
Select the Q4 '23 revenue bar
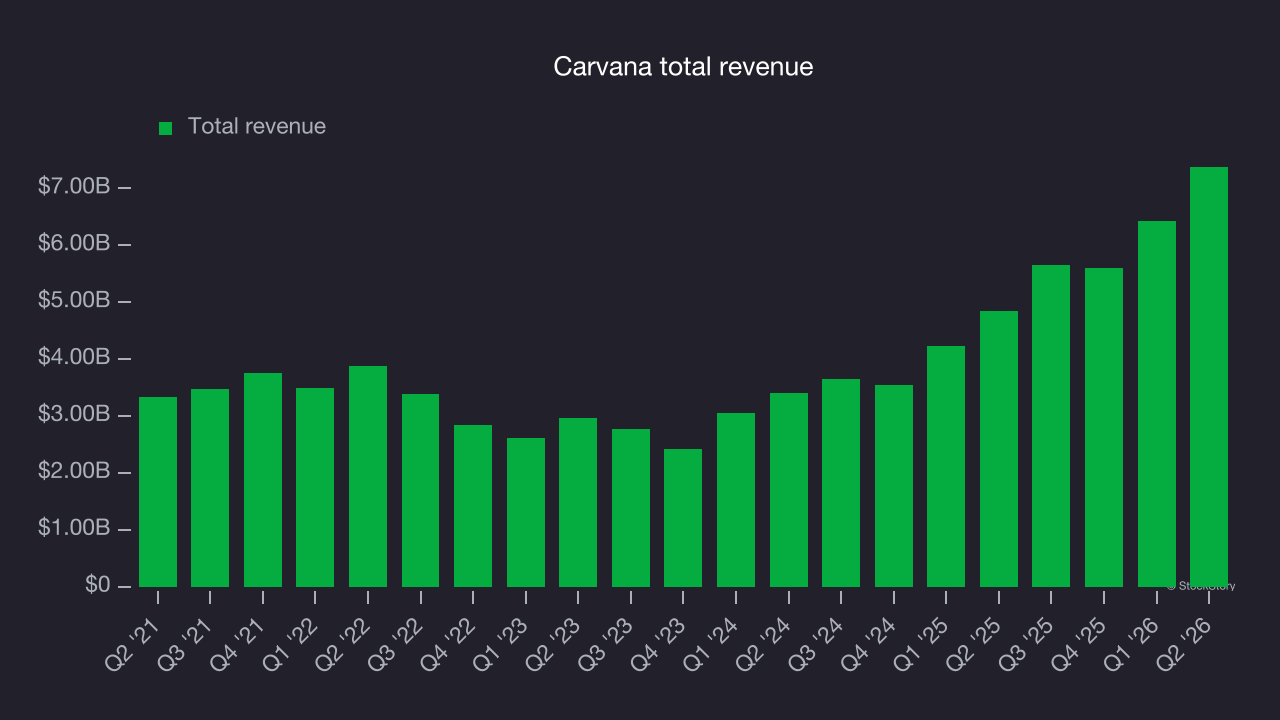point(683,518)
